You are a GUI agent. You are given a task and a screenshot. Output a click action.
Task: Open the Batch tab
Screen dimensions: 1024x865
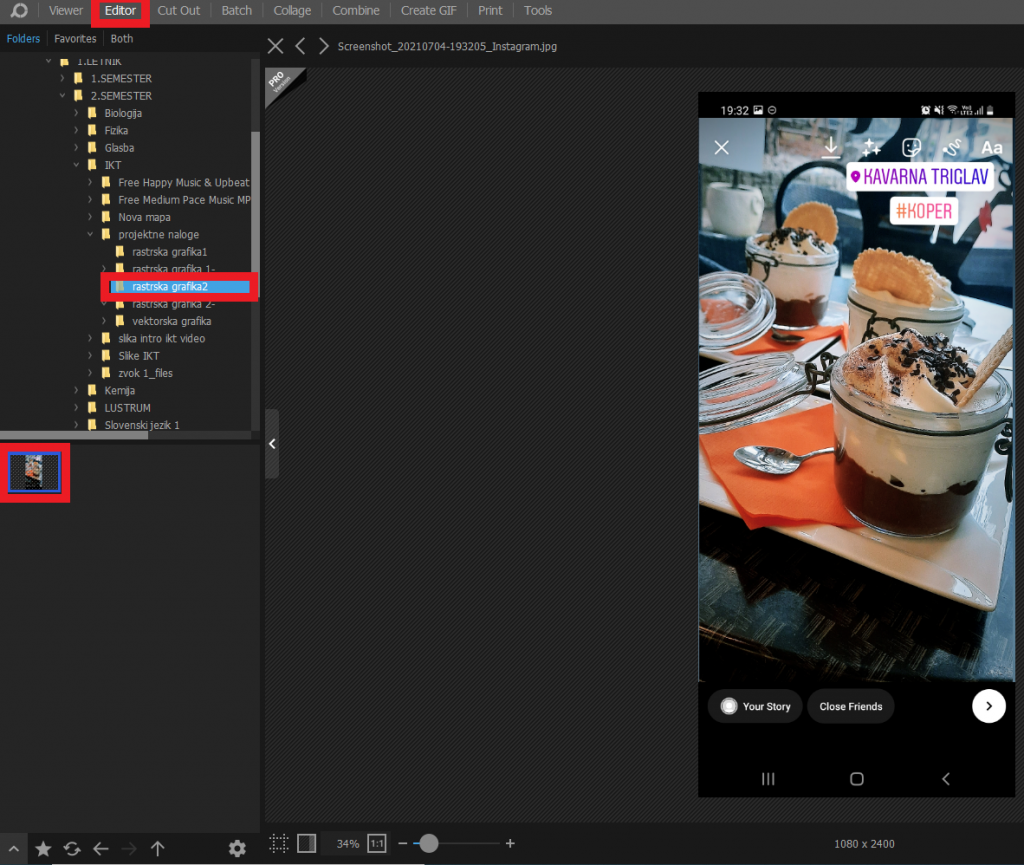point(236,10)
